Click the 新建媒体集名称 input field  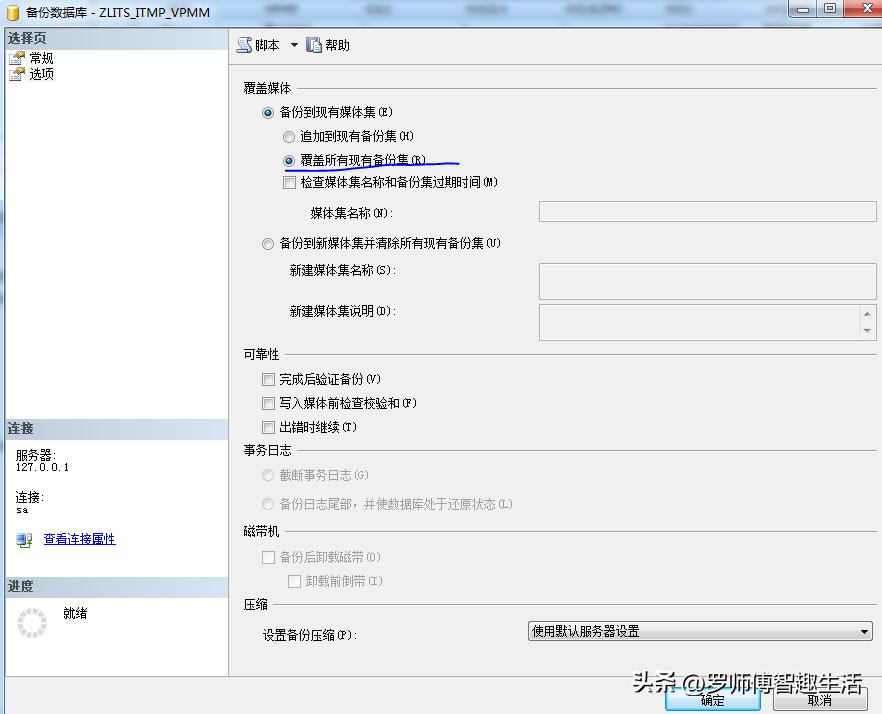tap(707, 281)
